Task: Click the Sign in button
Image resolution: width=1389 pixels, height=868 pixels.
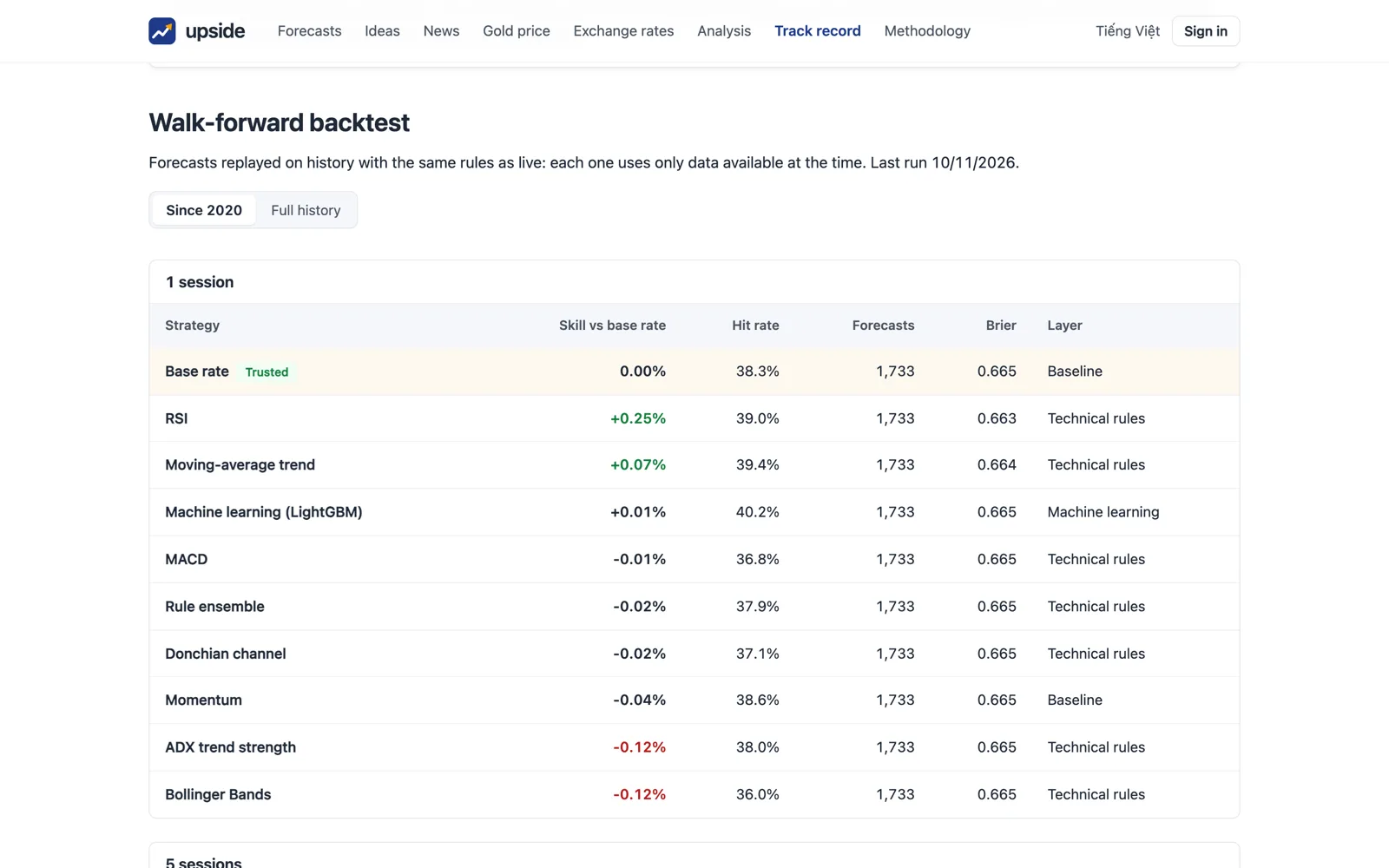Action: click(x=1206, y=31)
